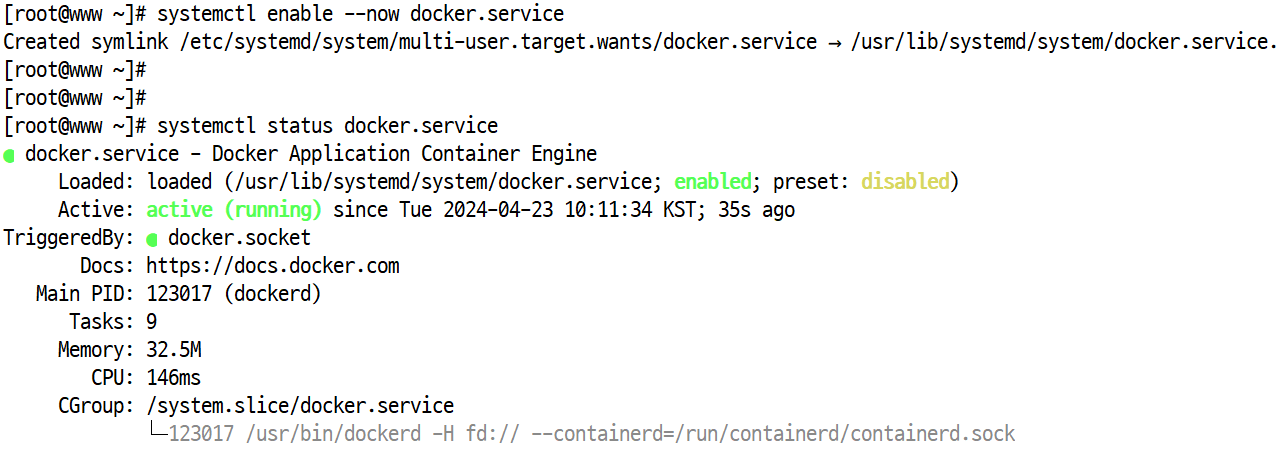Open the https://docs.docker.com link
Viewport: 1279px width, 456px height.
[273, 266]
